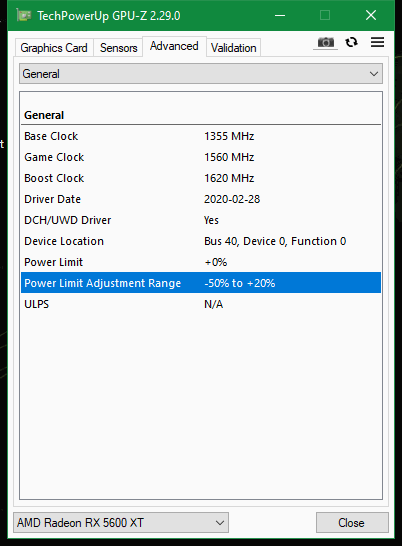This screenshot has width=402, height=546.
Task: Click the -50% to +20% value
Action: click(x=240, y=283)
